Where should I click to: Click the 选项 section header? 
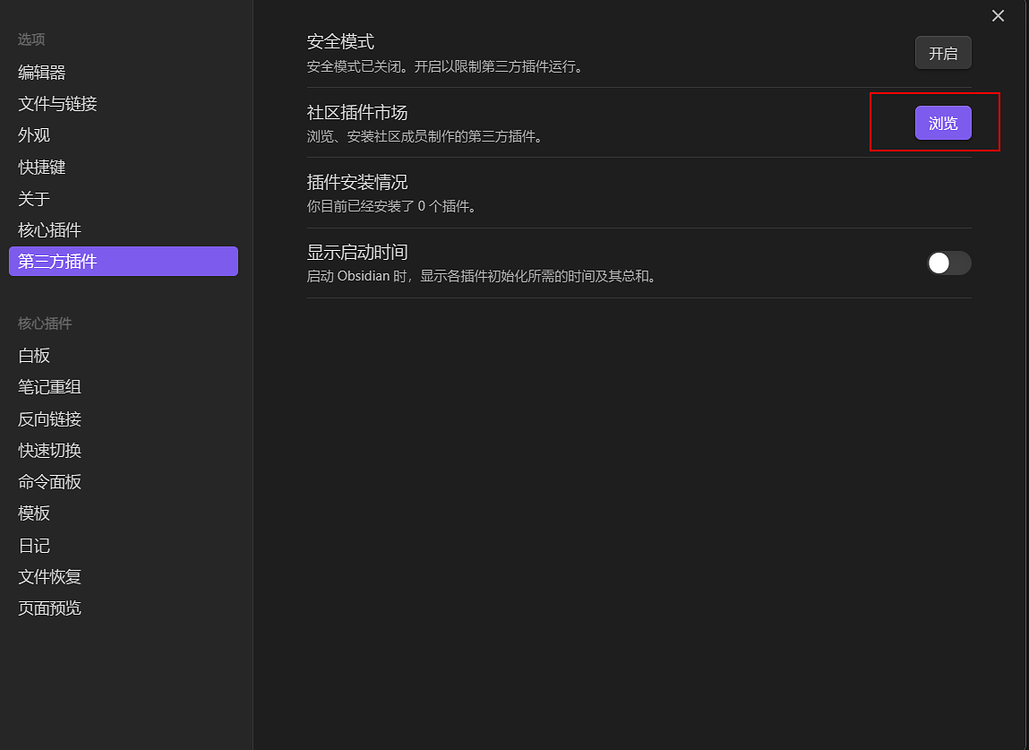coord(32,39)
